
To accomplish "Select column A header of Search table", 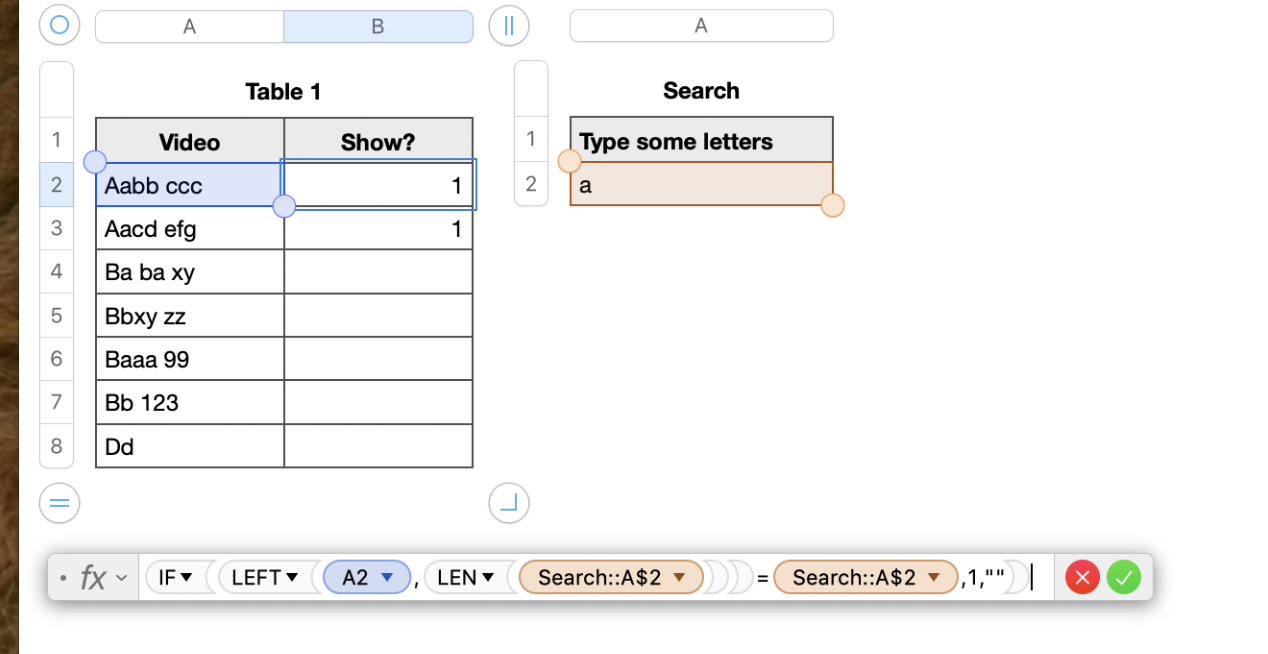I will (701, 26).
